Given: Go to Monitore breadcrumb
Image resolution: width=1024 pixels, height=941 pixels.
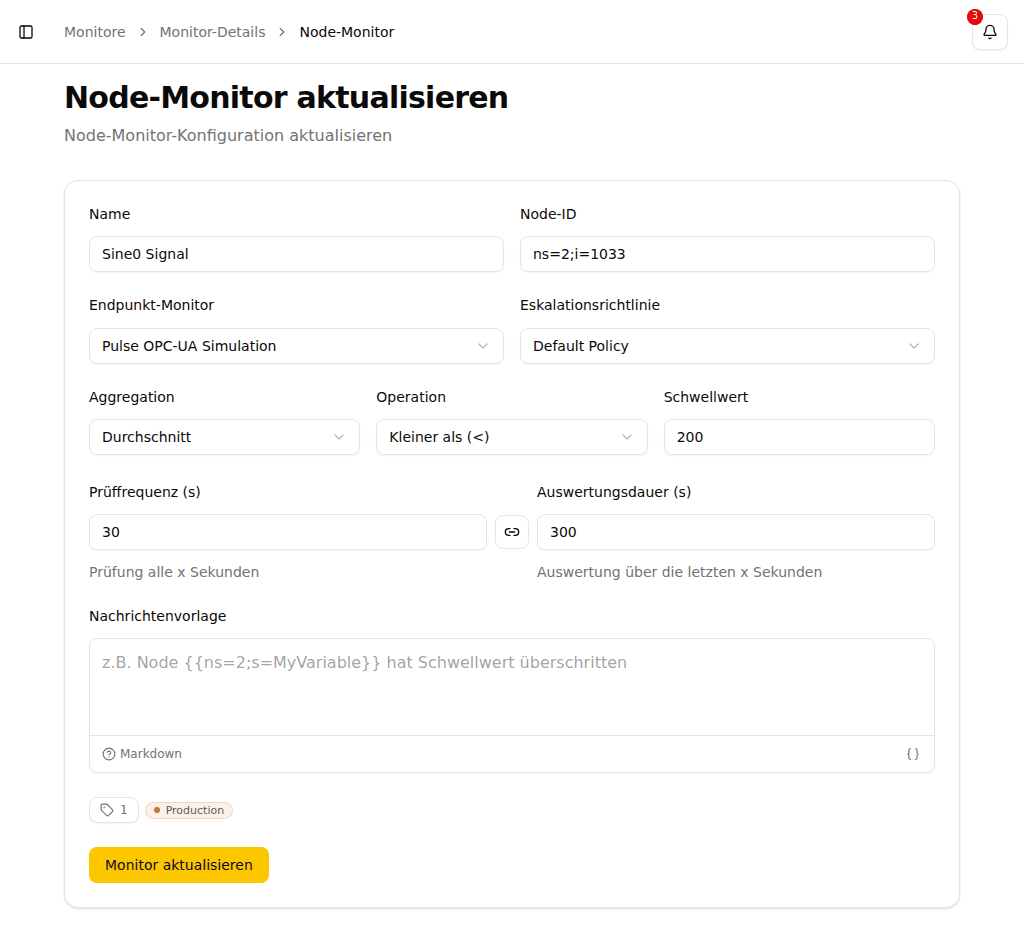Looking at the screenshot, I should click(x=95, y=32).
